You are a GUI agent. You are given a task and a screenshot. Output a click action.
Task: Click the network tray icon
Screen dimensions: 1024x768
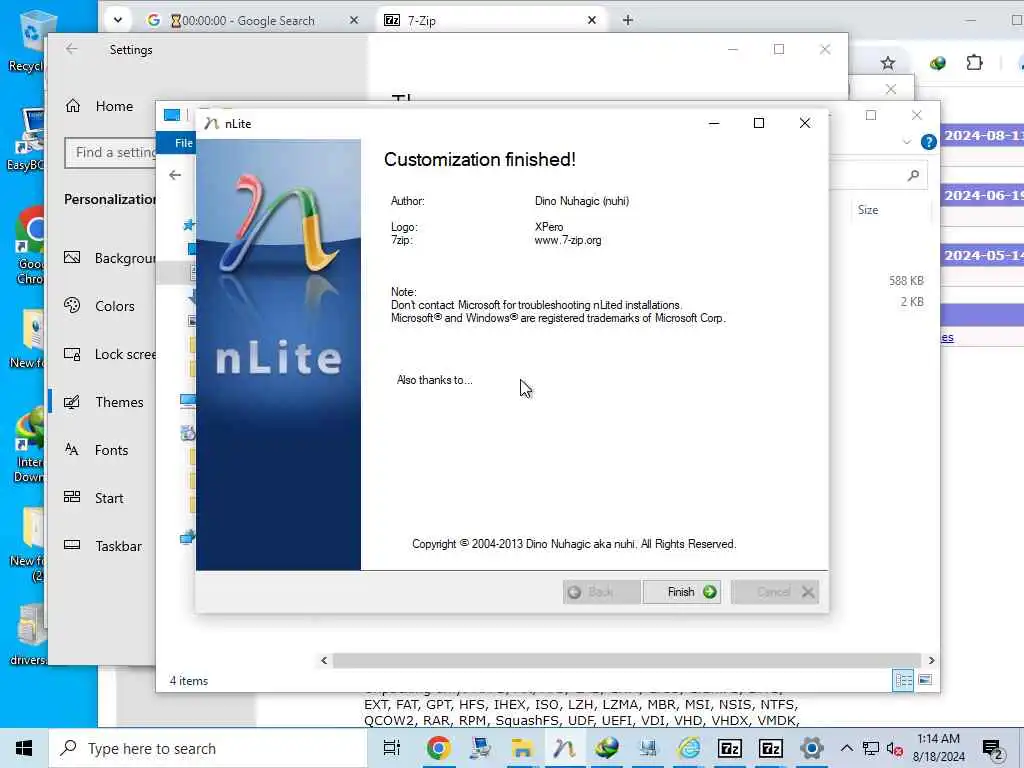pyautogui.click(x=871, y=748)
